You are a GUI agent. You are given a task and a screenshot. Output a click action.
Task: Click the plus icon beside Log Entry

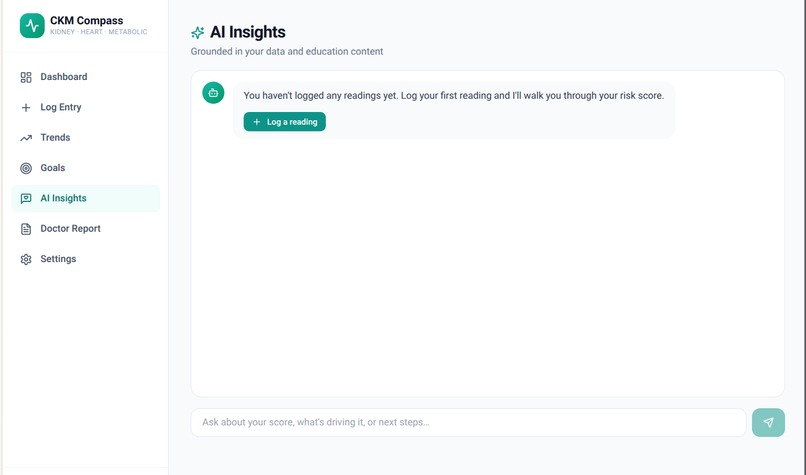coord(26,107)
